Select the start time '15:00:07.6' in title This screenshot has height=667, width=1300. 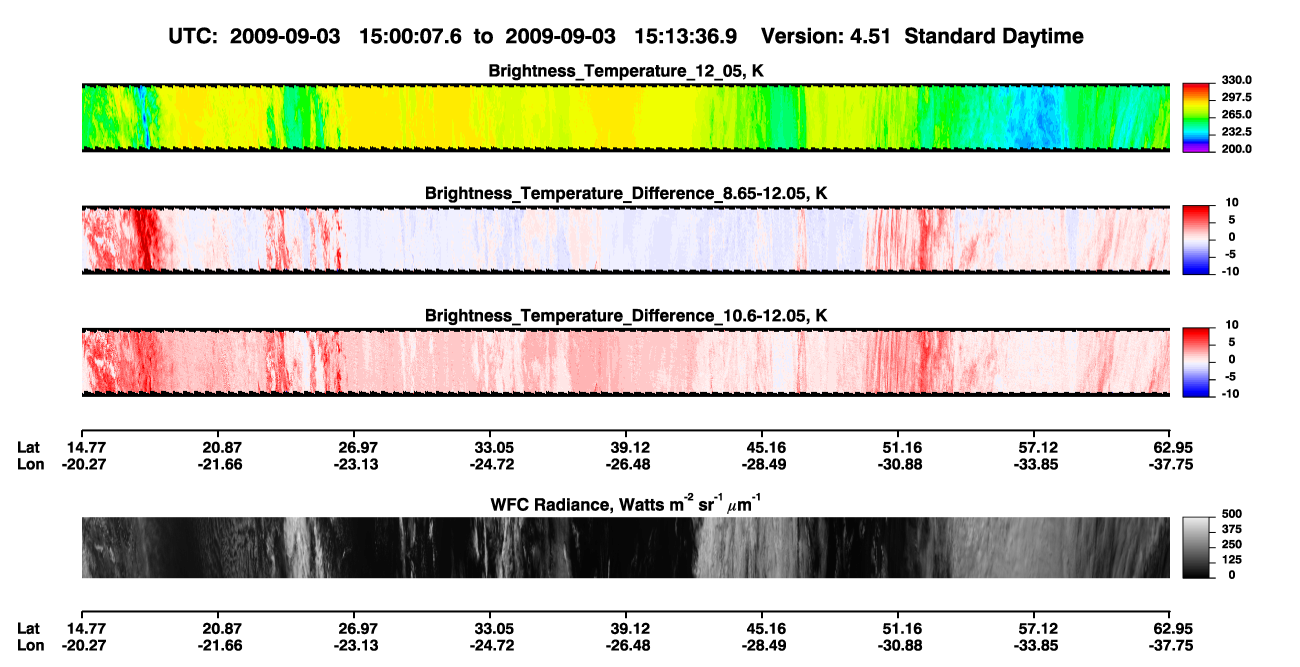coord(412,37)
